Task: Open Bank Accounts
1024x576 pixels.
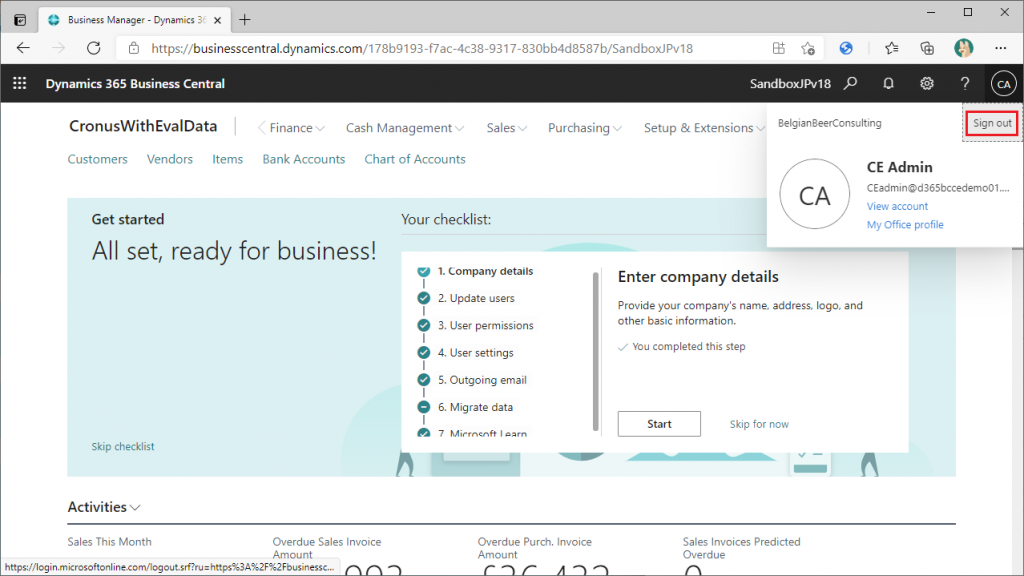Action: [304, 159]
